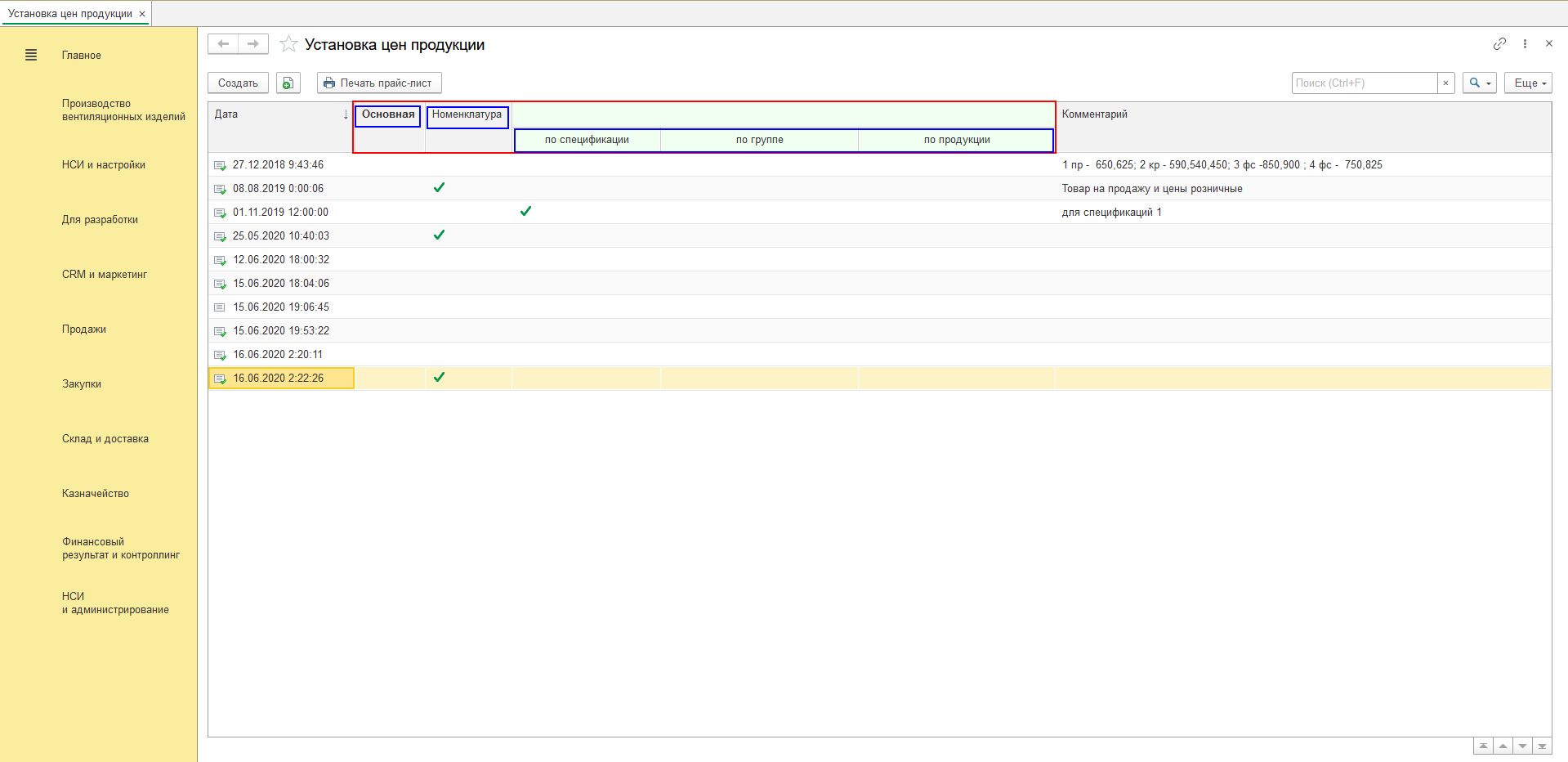Click the Печать прайс-лист button
This screenshot has height=762, width=1568.
(x=379, y=83)
